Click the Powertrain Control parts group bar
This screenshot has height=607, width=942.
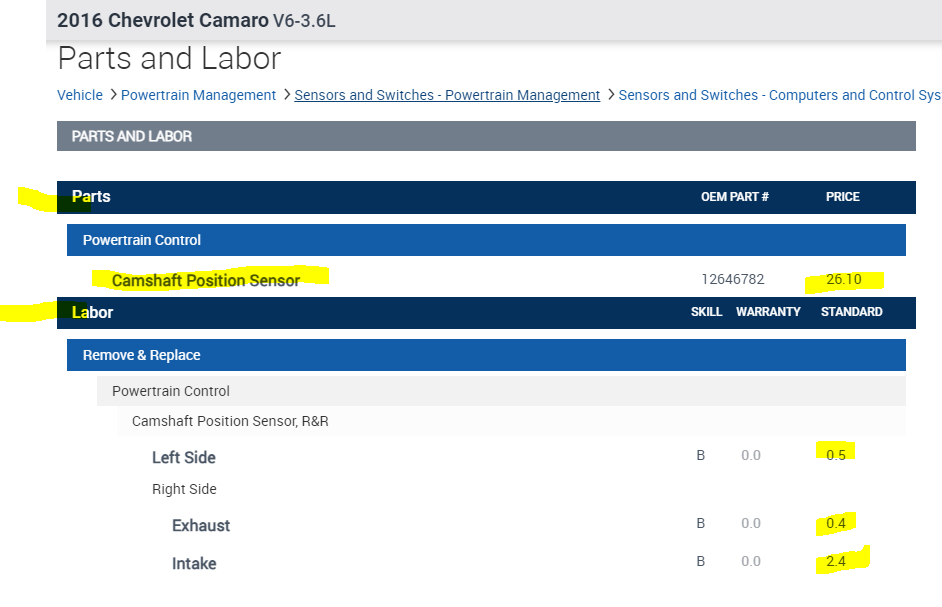pyautogui.click(x=142, y=240)
